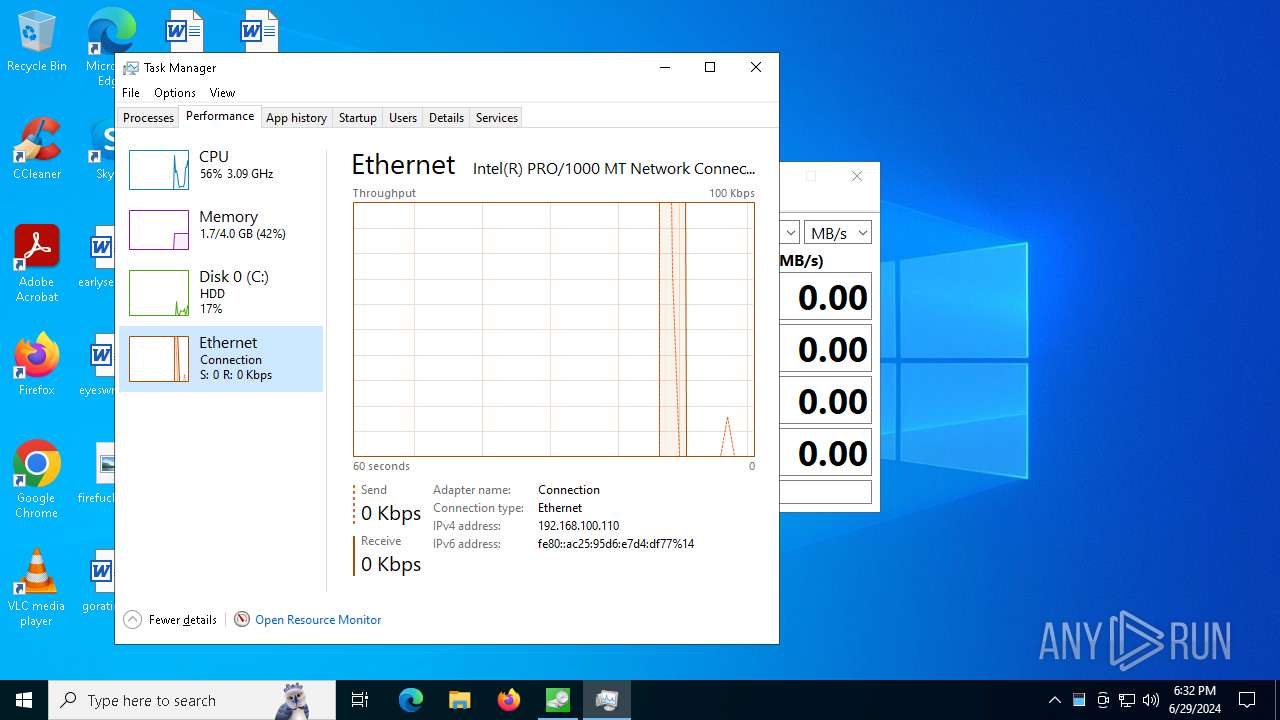
Task: Click the first Word document on desktop top row
Action: [184, 30]
